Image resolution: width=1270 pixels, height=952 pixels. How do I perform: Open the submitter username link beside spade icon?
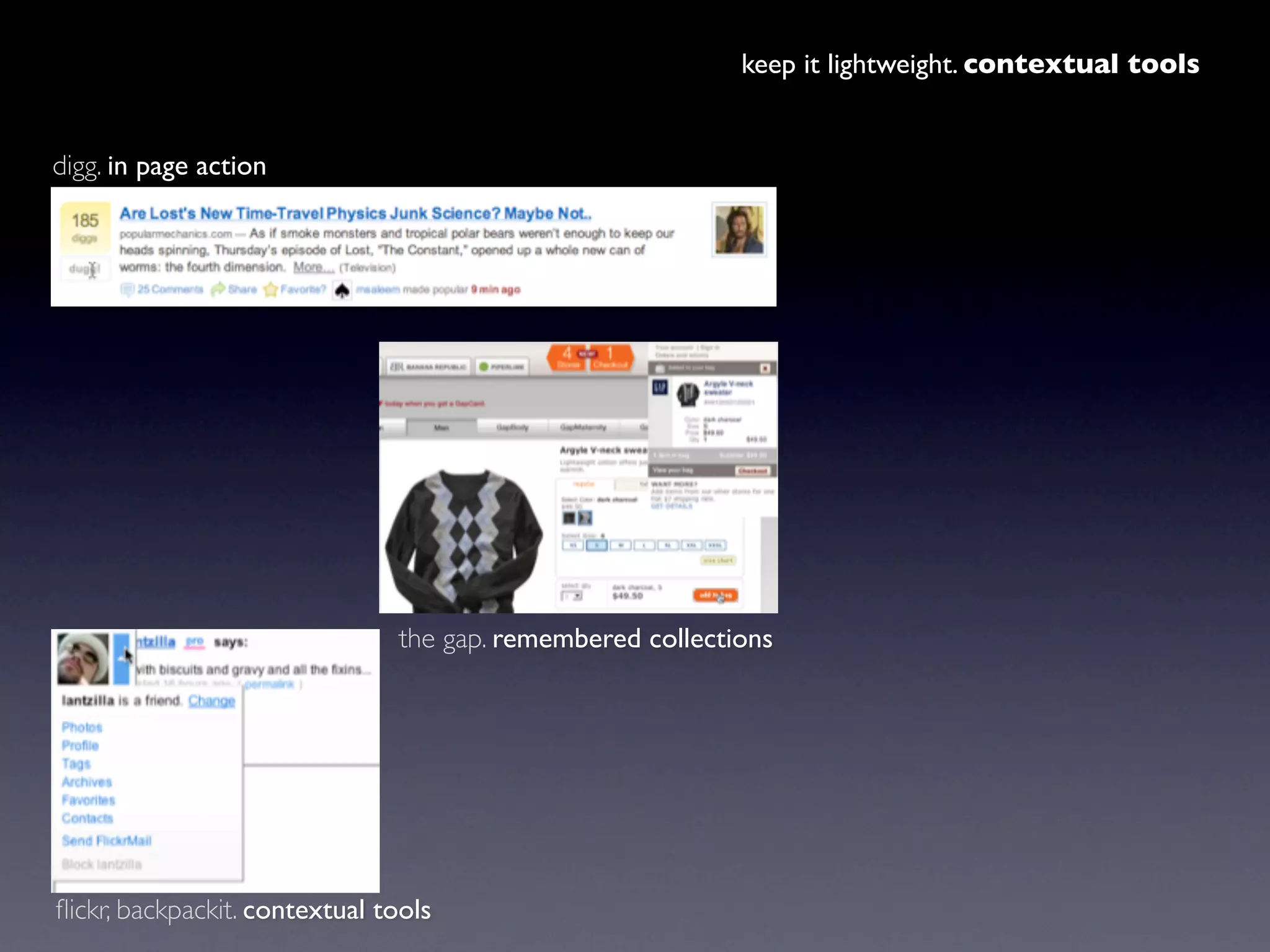pyautogui.click(x=378, y=289)
